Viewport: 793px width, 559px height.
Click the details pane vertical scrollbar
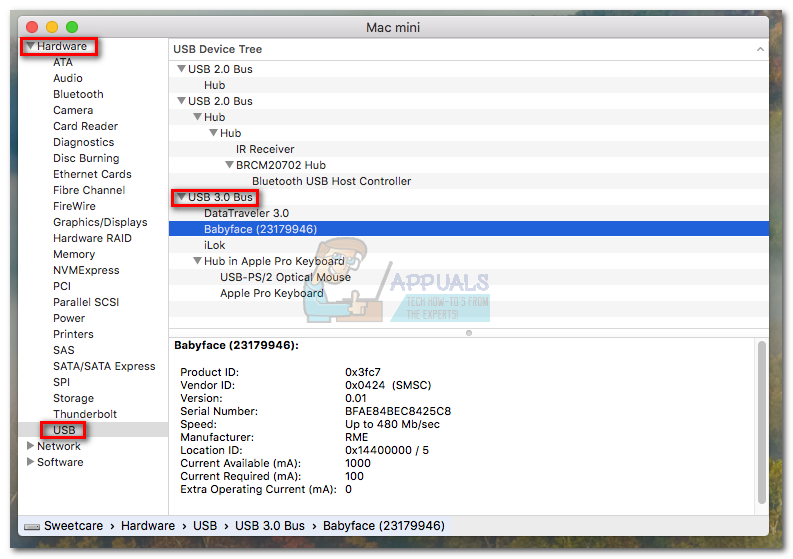(762, 422)
